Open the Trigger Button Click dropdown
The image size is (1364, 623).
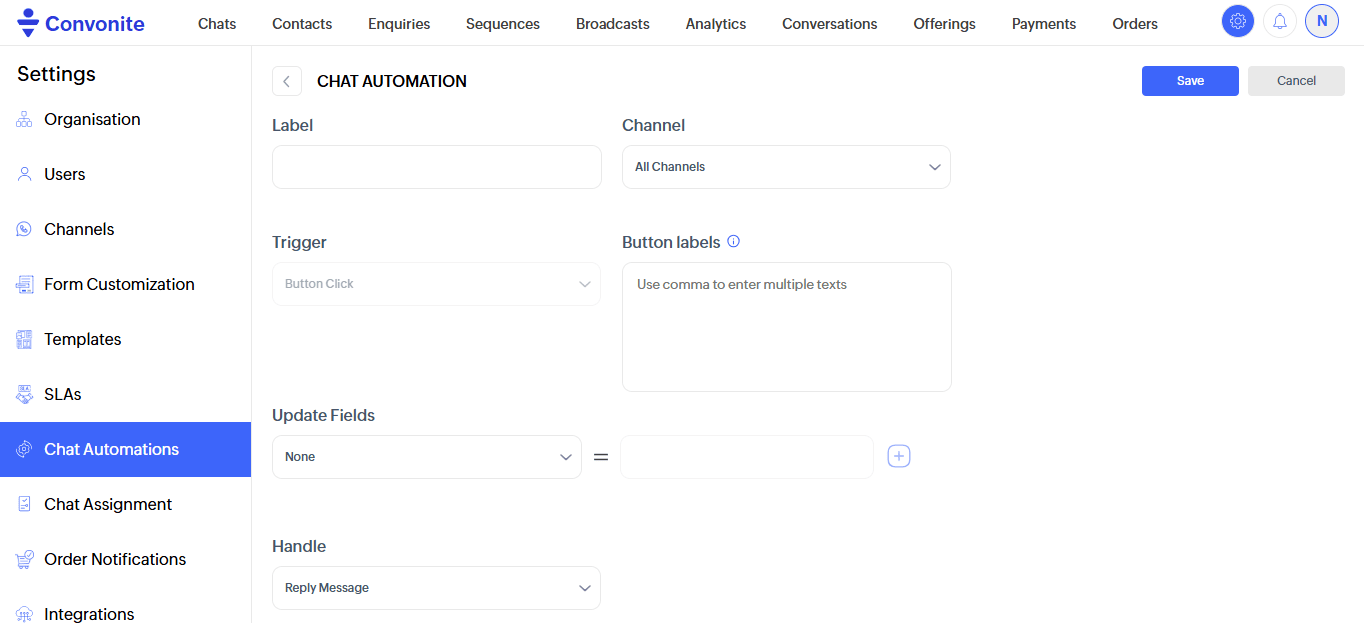point(436,284)
